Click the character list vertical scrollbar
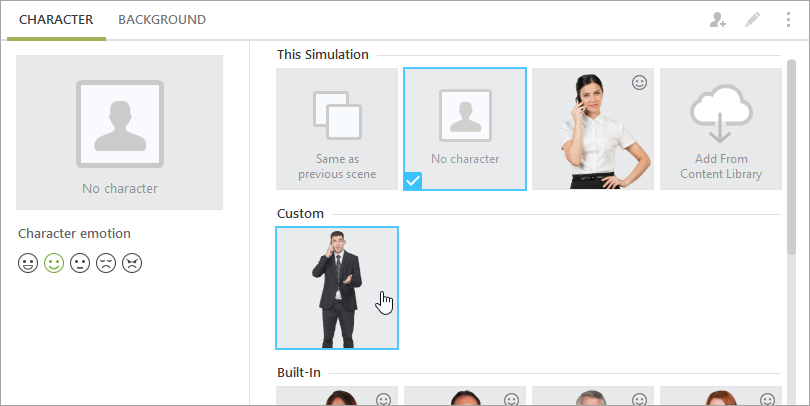Screen dimensions: 810x406 click(791, 157)
